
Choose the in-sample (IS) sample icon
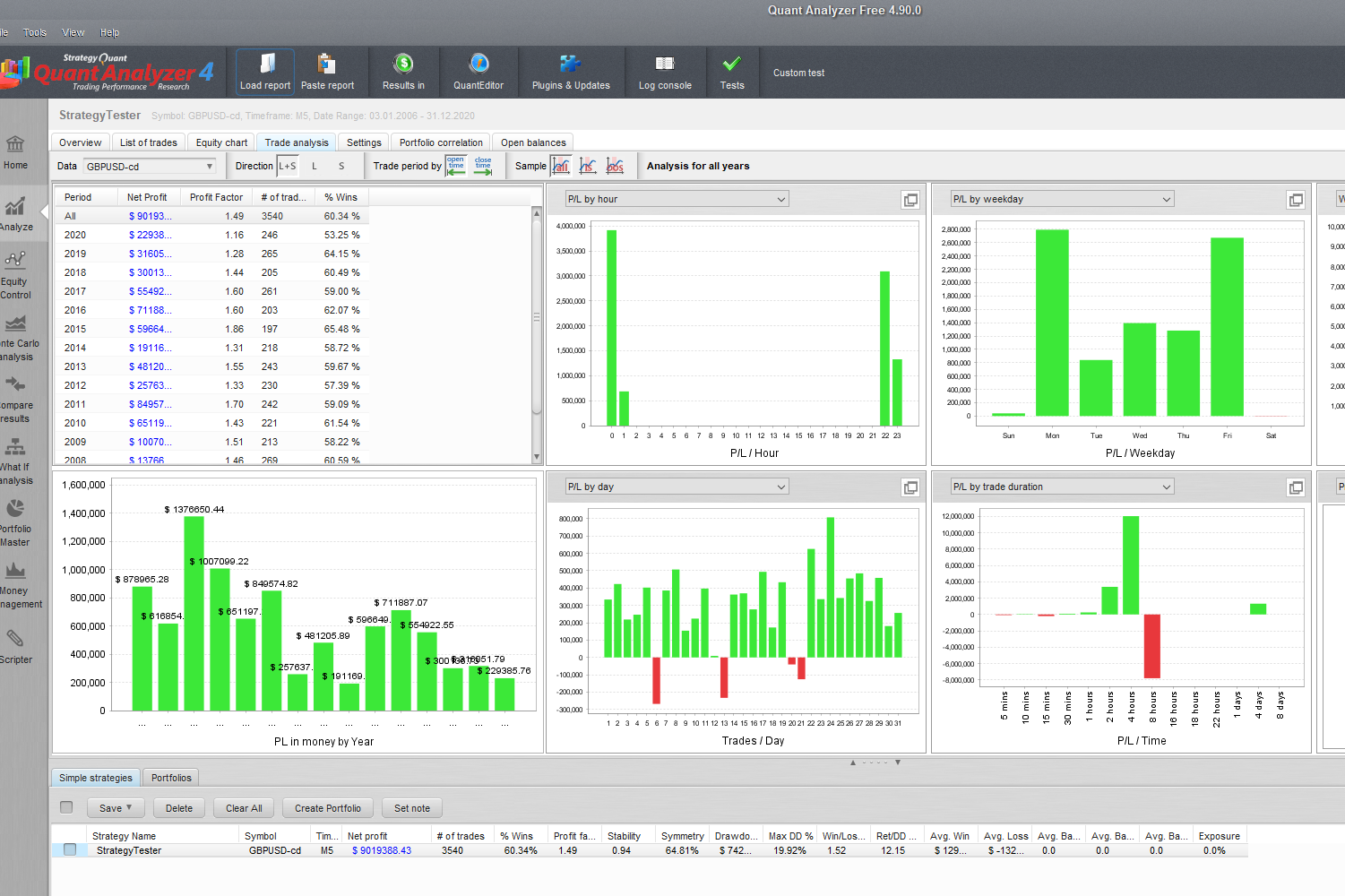point(588,166)
